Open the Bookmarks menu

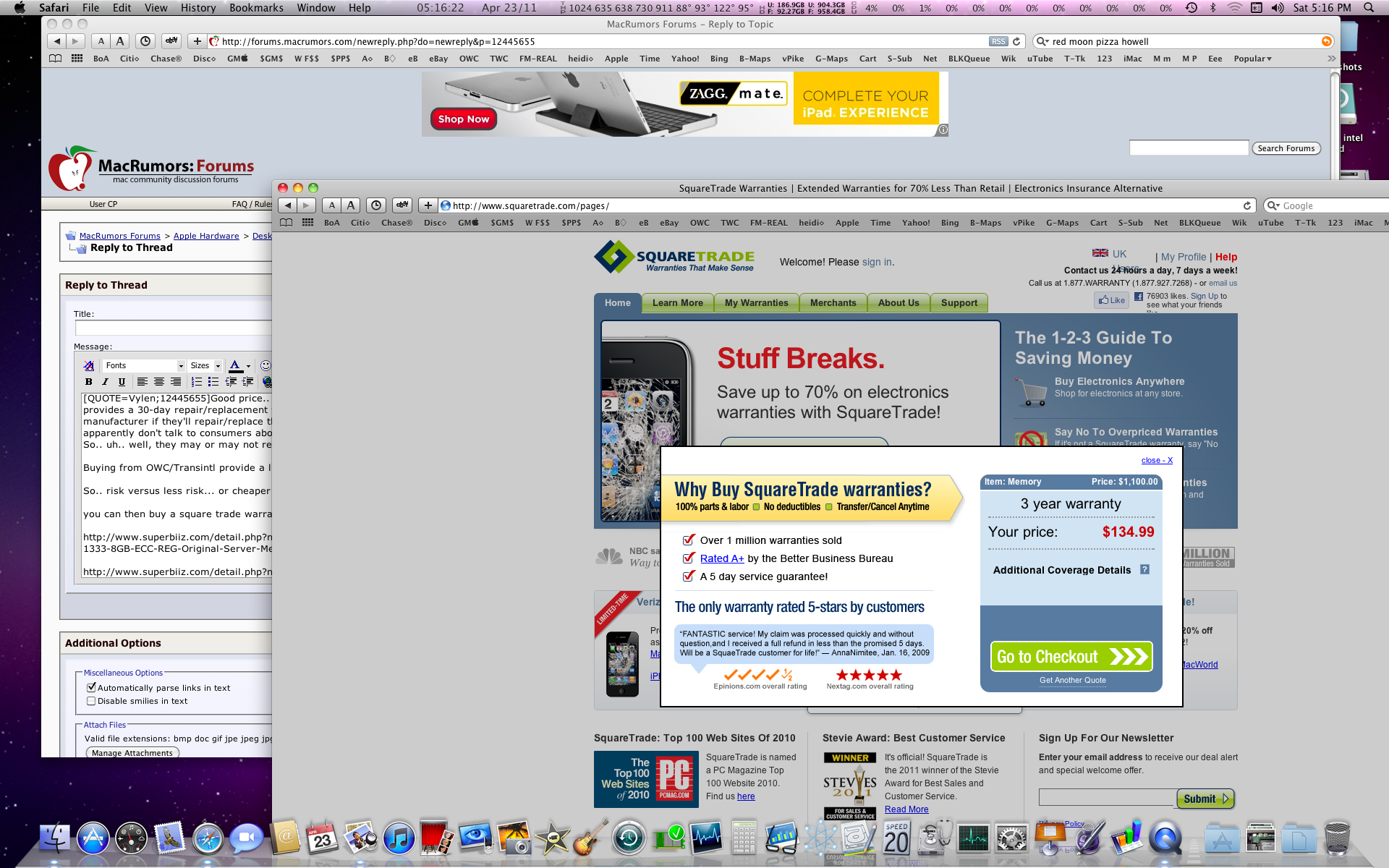(x=256, y=7)
